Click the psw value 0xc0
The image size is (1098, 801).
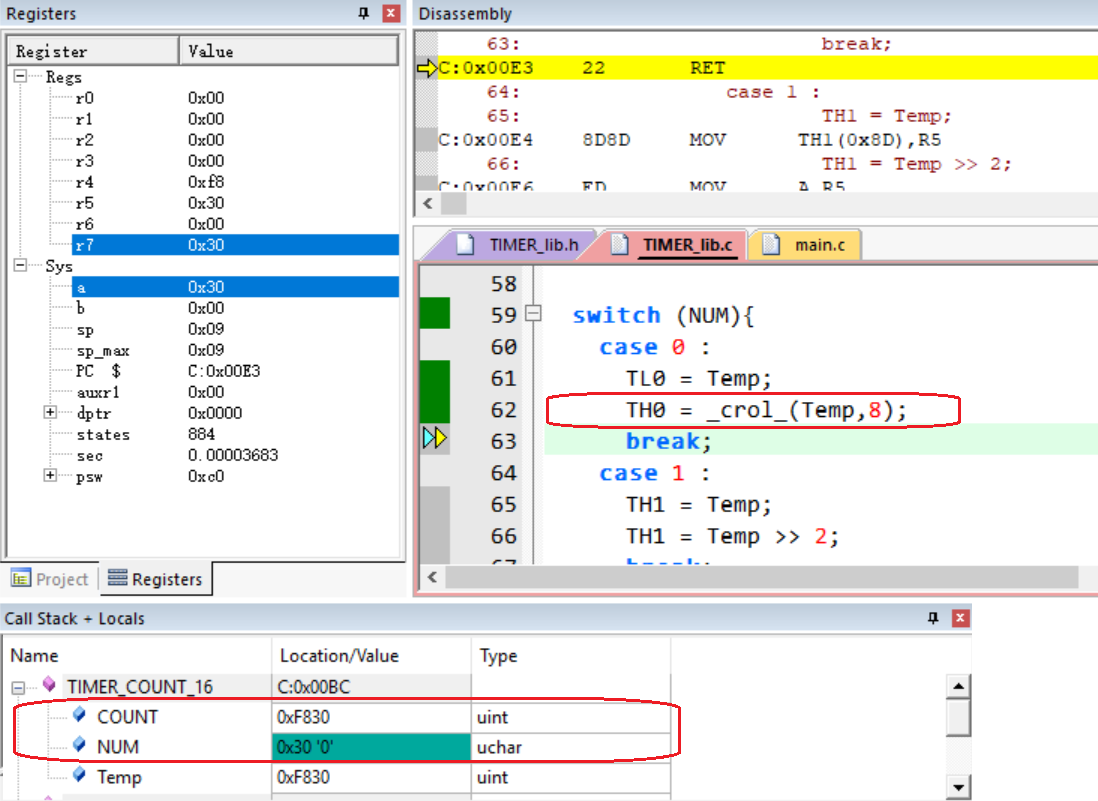click(206, 476)
